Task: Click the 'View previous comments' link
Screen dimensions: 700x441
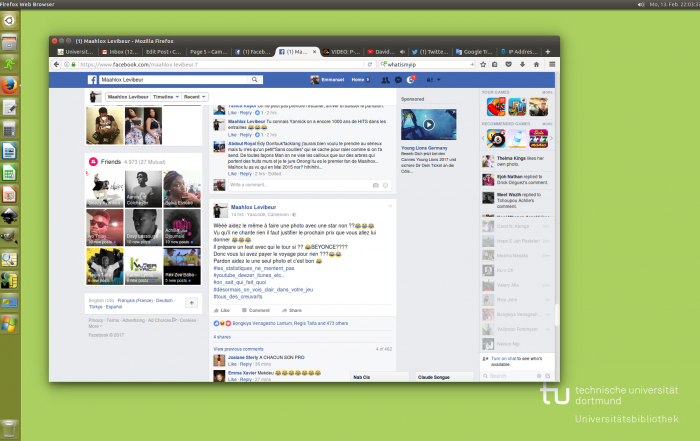Action: pyautogui.click(x=237, y=348)
